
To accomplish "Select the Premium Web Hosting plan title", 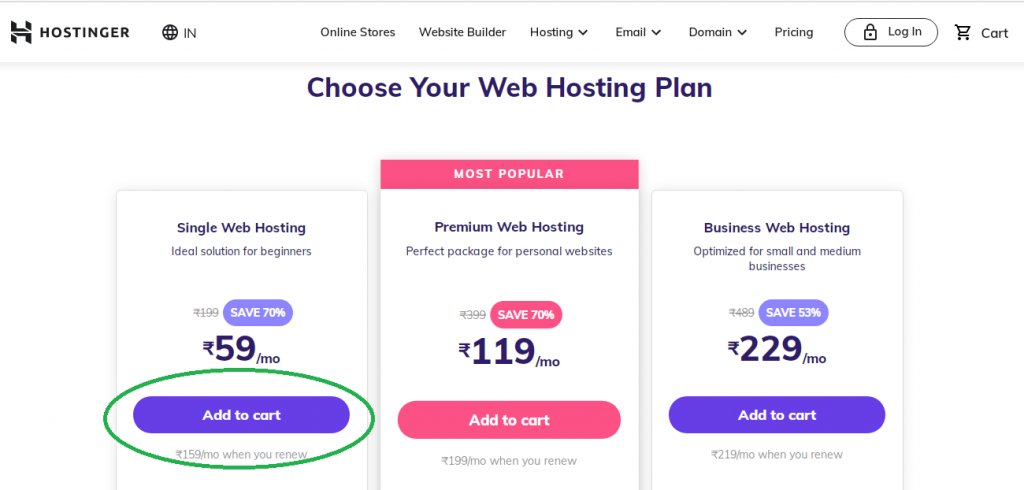I will (509, 227).
